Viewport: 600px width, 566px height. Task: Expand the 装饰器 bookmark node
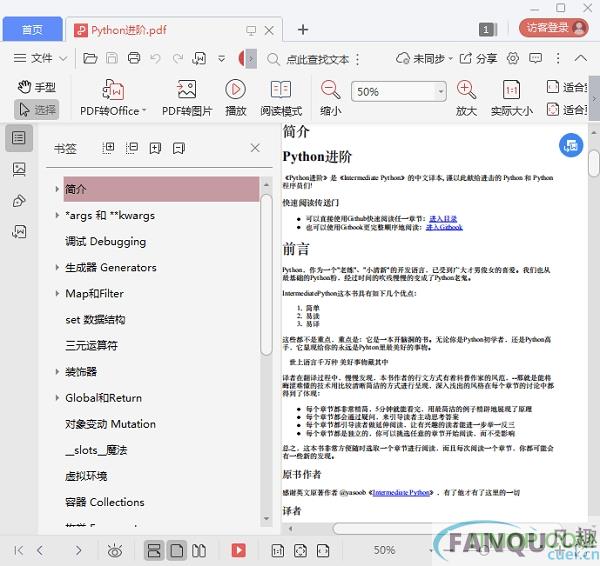(x=57, y=372)
